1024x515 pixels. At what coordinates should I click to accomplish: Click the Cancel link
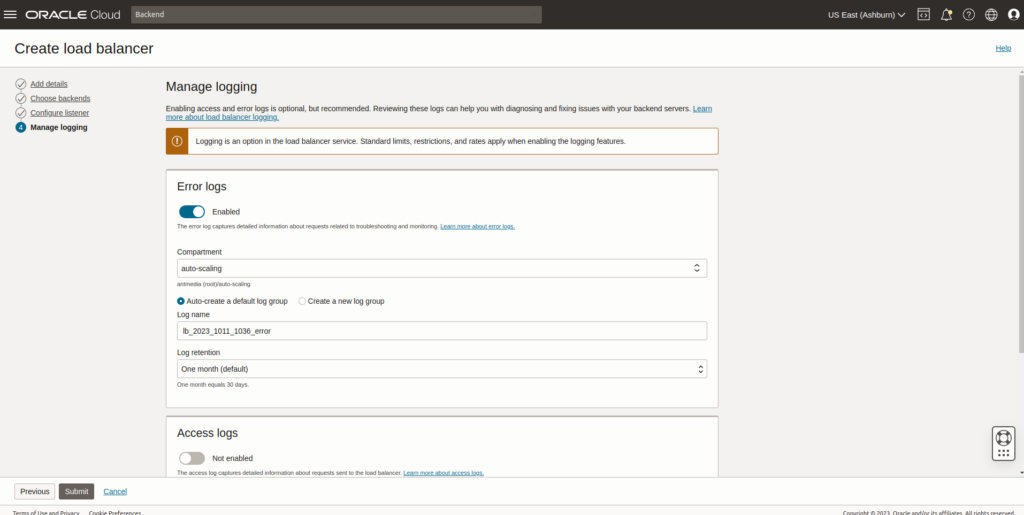[x=115, y=492]
